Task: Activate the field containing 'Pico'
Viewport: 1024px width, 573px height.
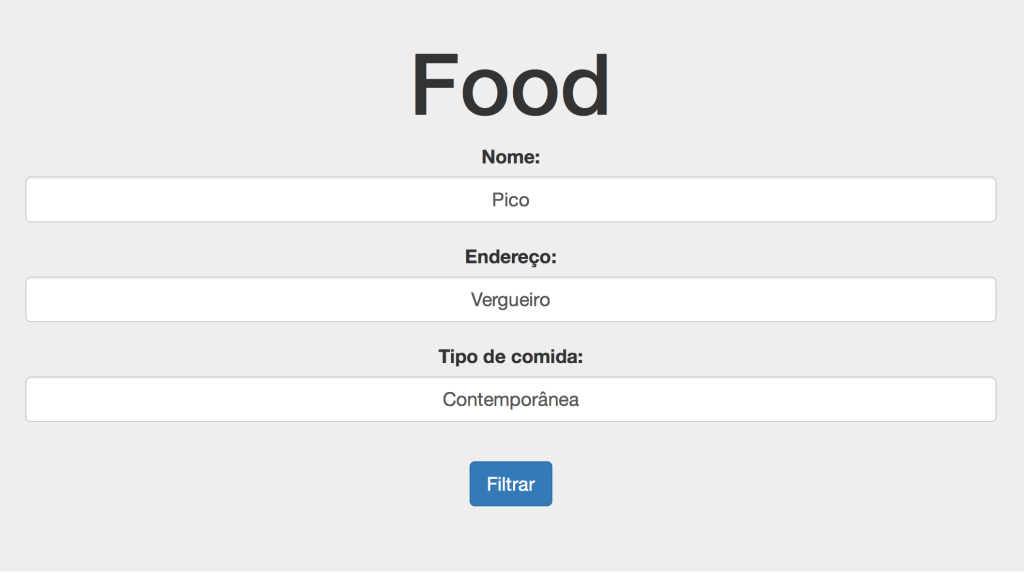Action: [x=510, y=200]
